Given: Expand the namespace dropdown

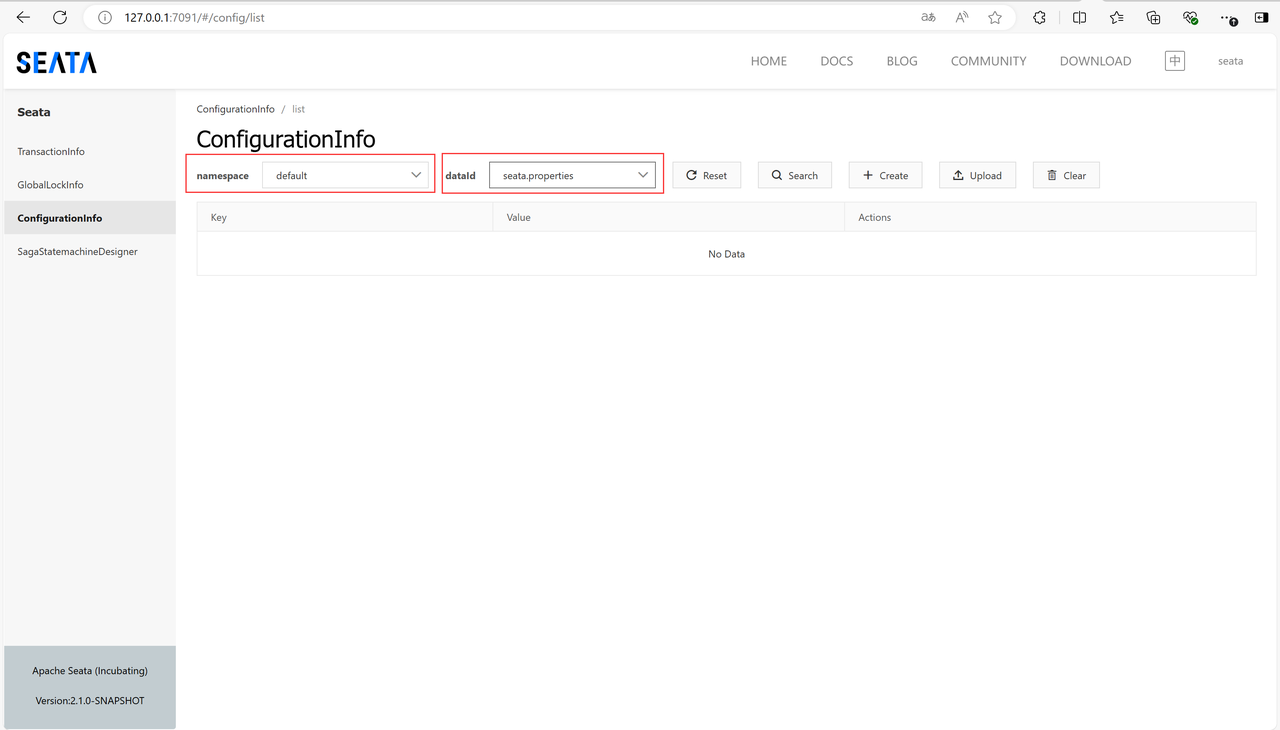Looking at the screenshot, I should (347, 175).
